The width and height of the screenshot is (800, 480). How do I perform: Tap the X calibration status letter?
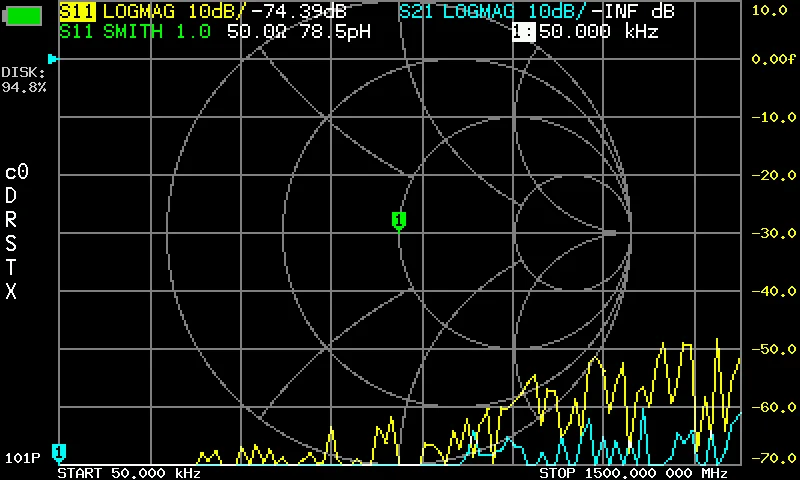click(x=11, y=291)
